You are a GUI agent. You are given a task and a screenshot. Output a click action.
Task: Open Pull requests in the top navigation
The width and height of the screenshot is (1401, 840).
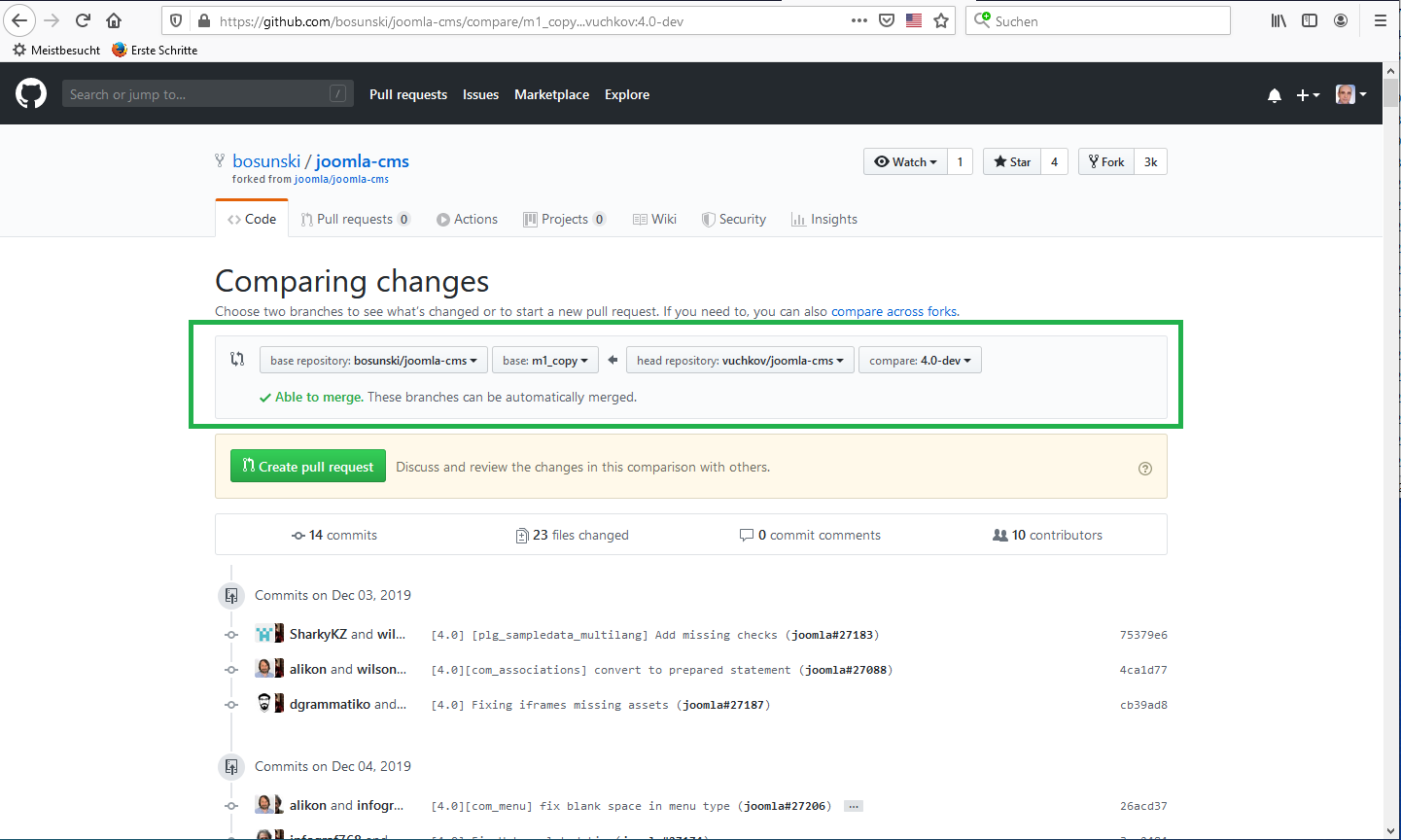[408, 94]
